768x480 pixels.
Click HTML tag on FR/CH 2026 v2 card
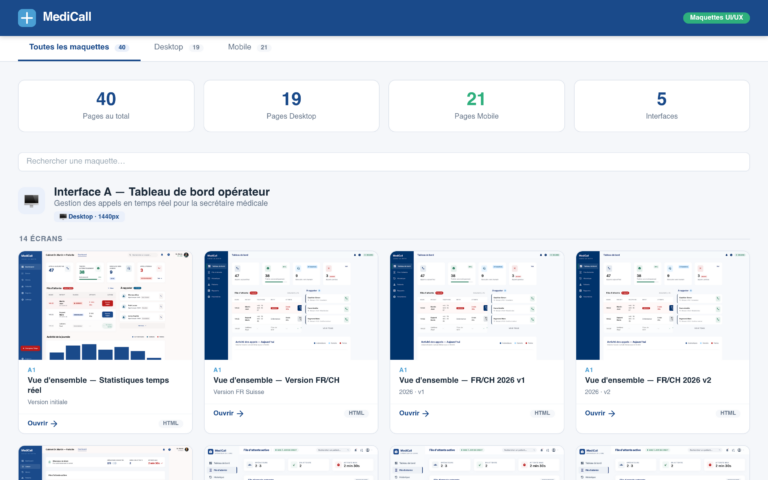(728, 413)
